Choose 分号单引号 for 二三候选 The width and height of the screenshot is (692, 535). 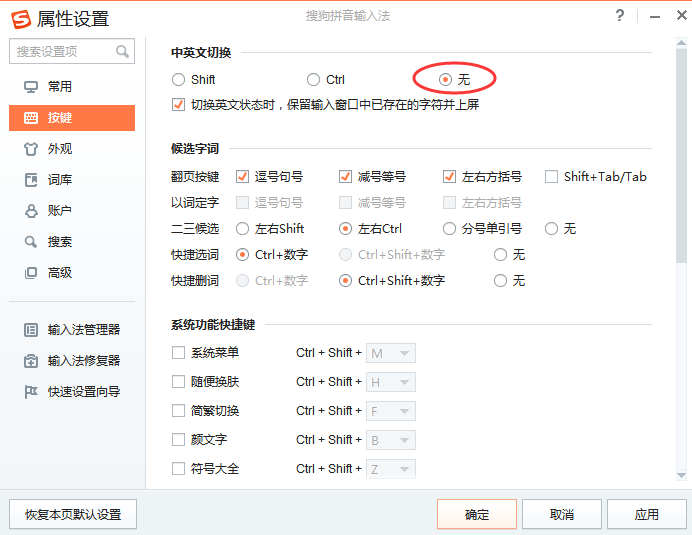coord(449,229)
